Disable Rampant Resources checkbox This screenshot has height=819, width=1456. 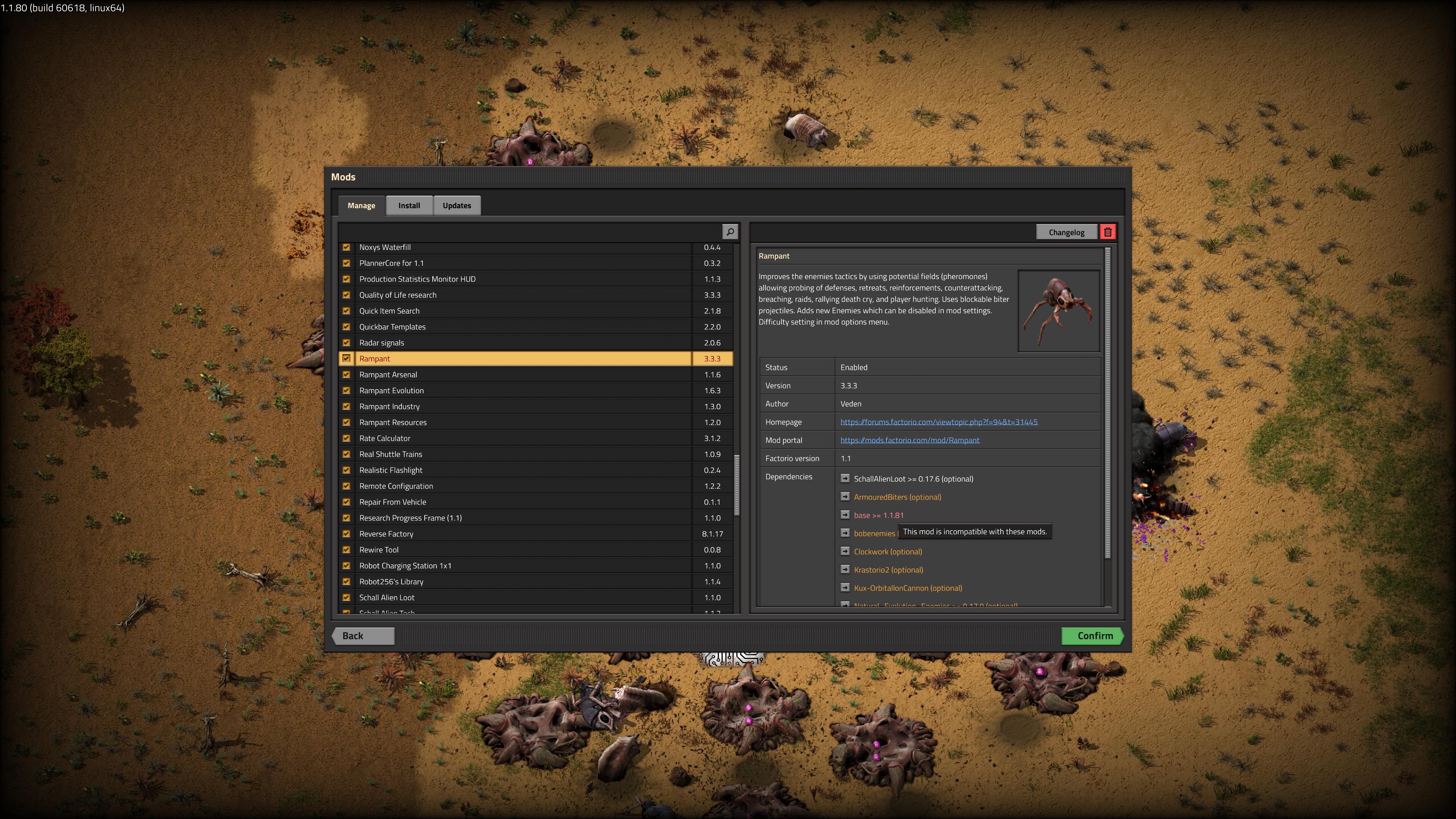coord(347,422)
